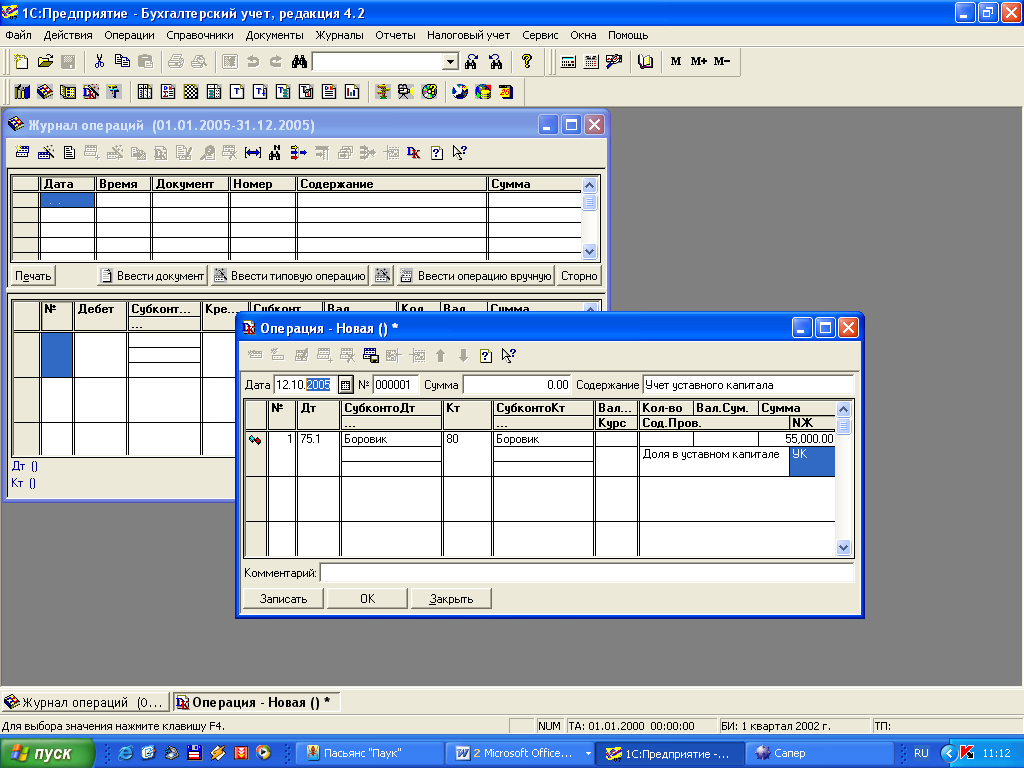Click the Сумма field showing 0.00

pyautogui.click(x=517, y=385)
